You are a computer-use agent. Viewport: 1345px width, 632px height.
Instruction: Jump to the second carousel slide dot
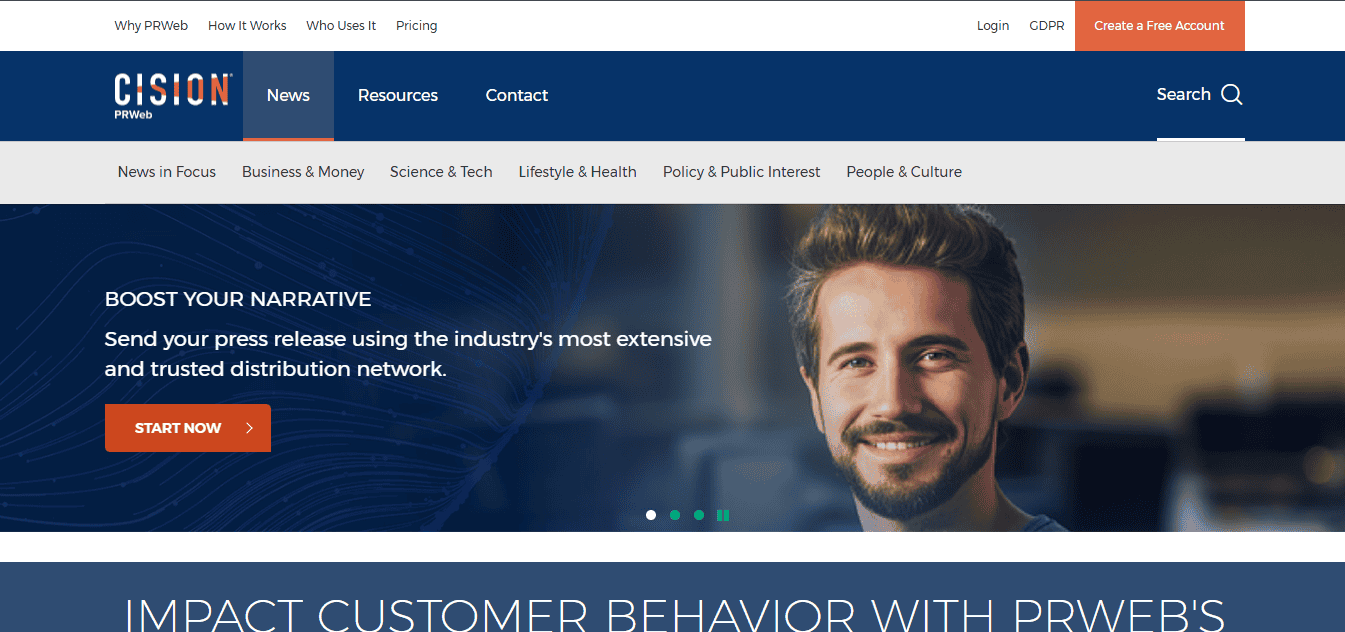[675, 515]
